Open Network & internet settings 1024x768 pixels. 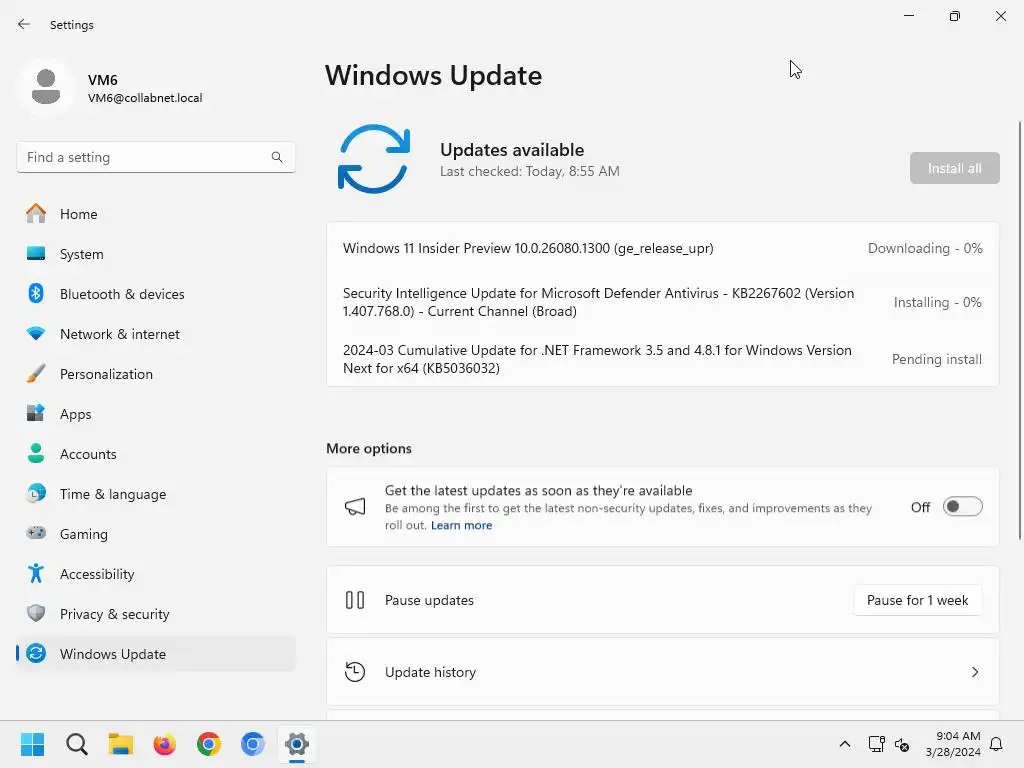click(155, 334)
